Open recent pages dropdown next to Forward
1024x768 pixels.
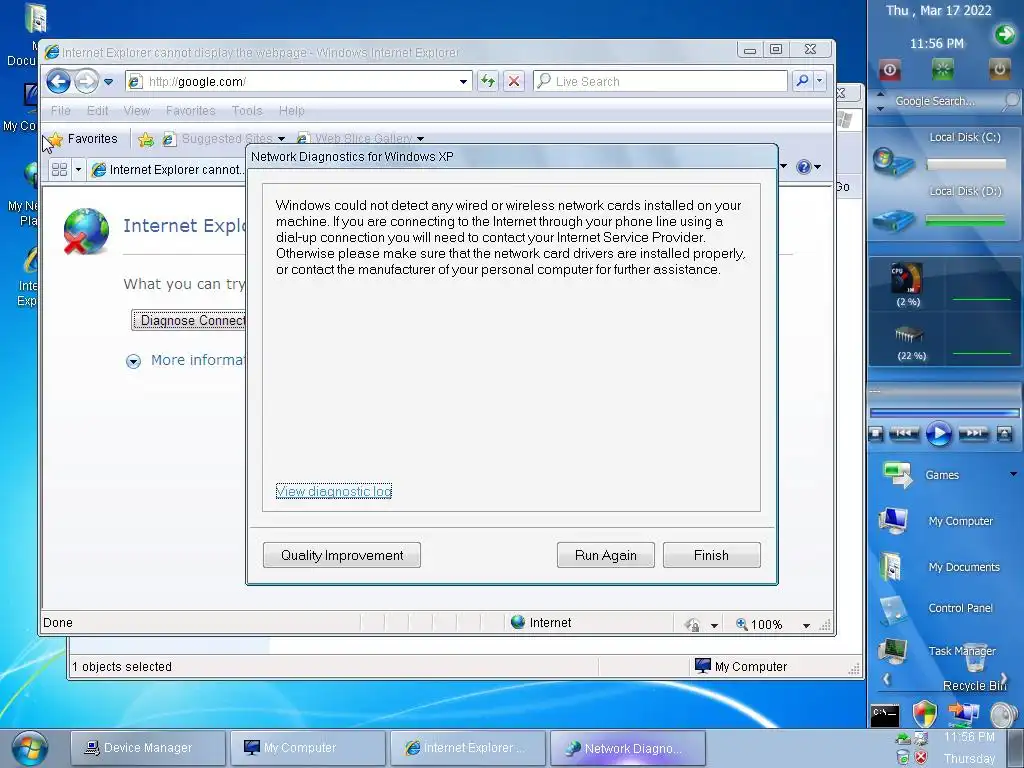pos(108,82)
